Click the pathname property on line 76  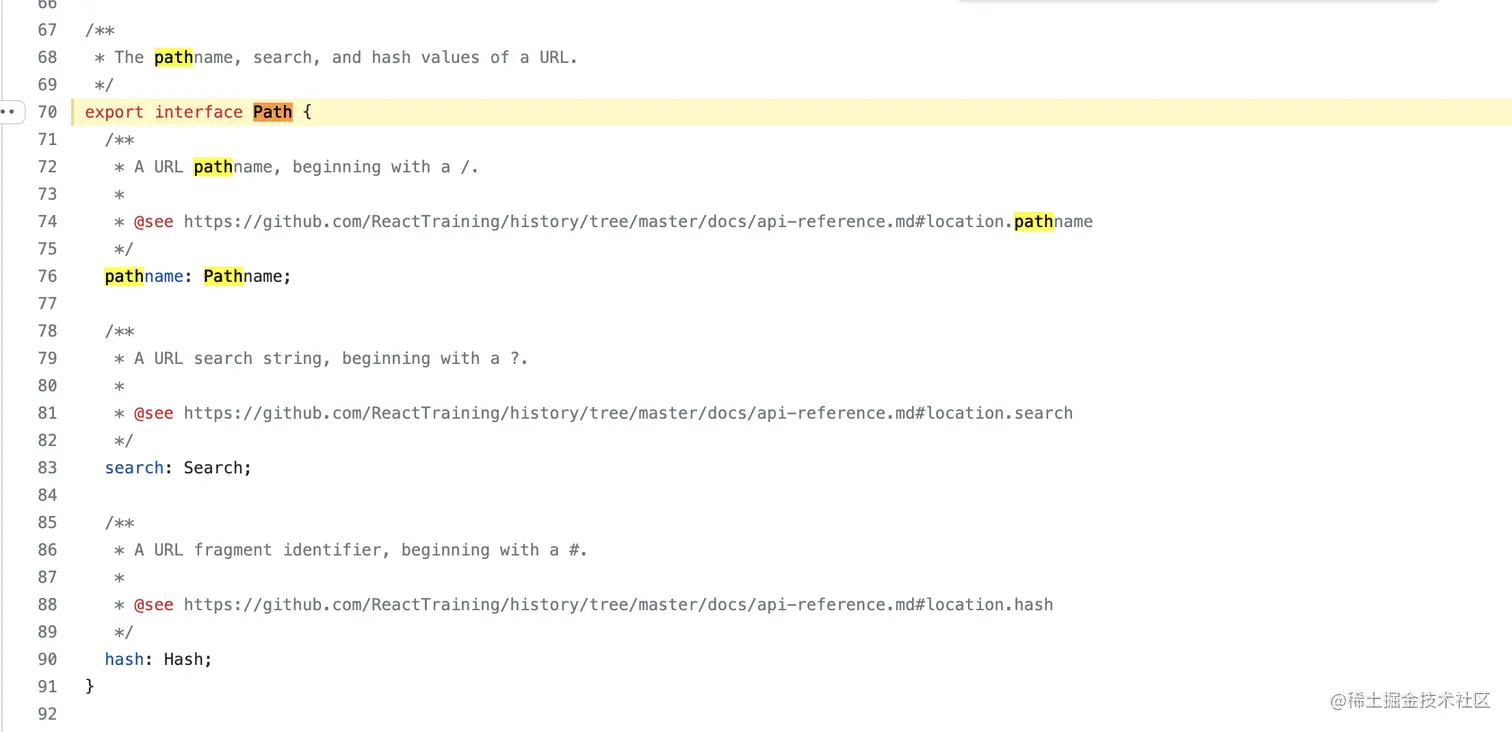[144, 276]
